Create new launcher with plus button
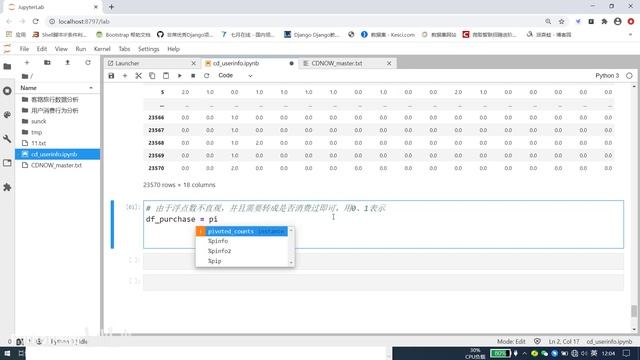640x360 pixels. 27,62
